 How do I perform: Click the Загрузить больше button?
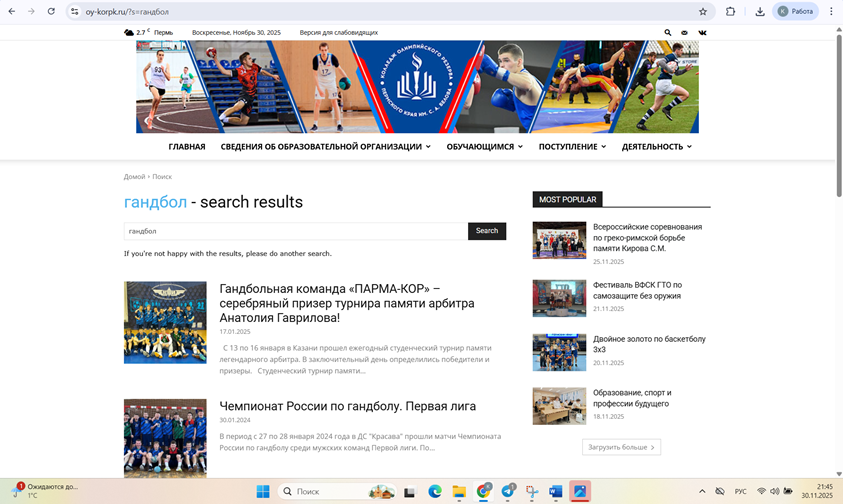pyautogui.click(x=621, y=447)
